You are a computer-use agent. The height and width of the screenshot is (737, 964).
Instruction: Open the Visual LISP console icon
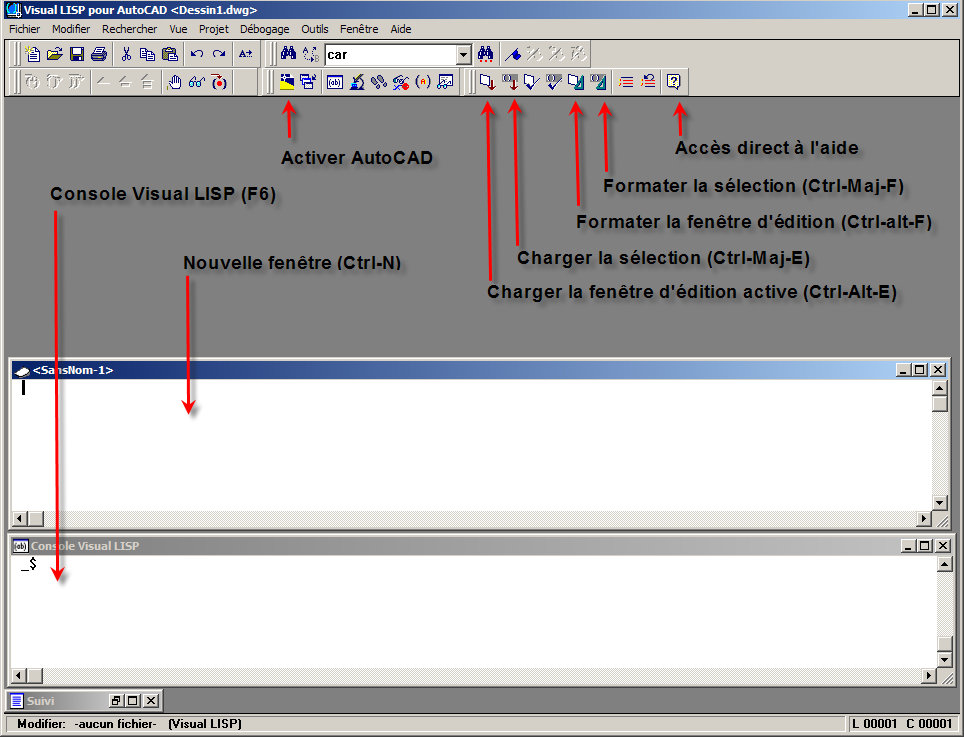coord(335,82)
